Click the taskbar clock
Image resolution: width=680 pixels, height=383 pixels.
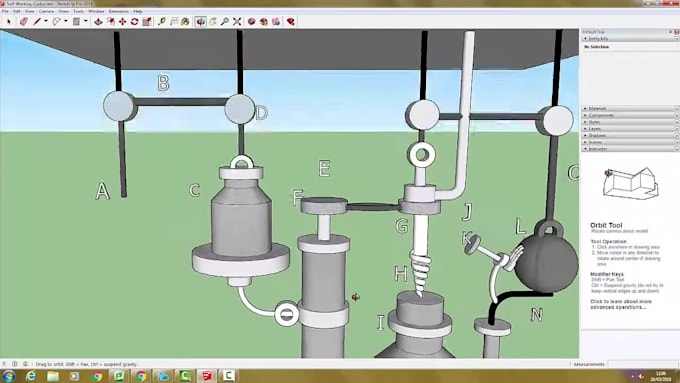pos(661,376)
